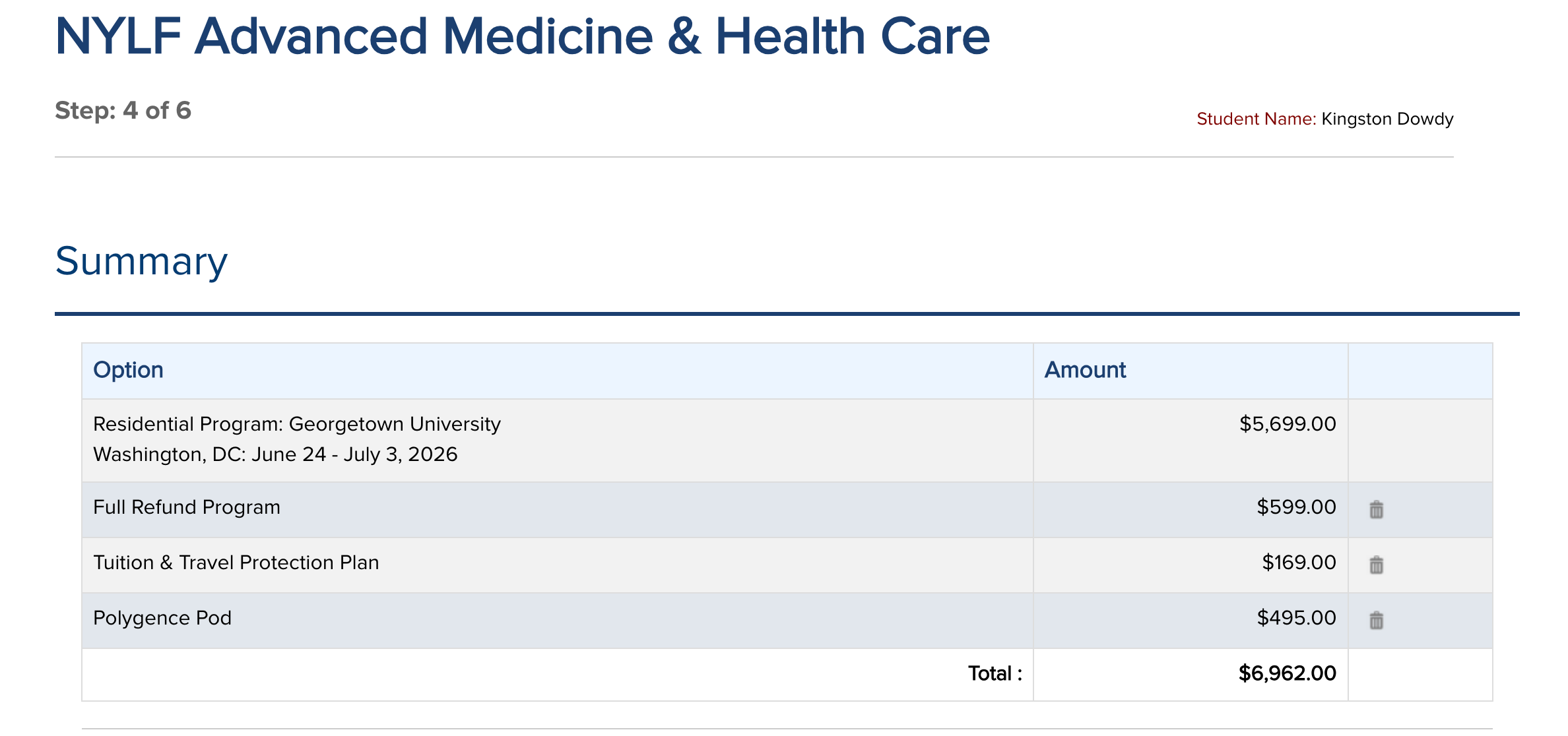Select the Tuition & Travel Protection Plan label
The height and width of the screenshot is (736, 1568).
[236, 563]
